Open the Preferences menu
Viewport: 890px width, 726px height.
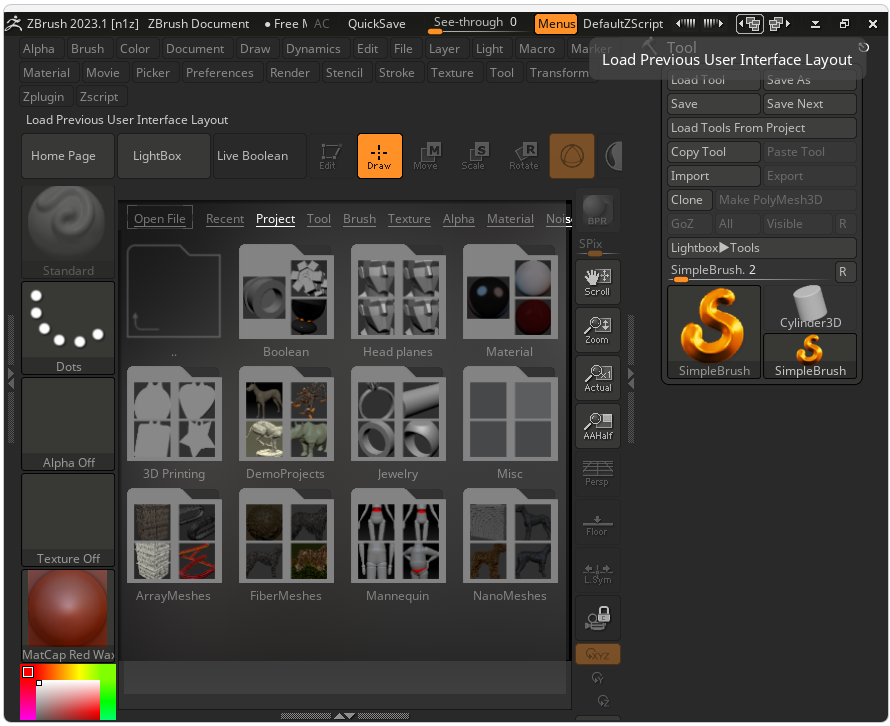219,73
